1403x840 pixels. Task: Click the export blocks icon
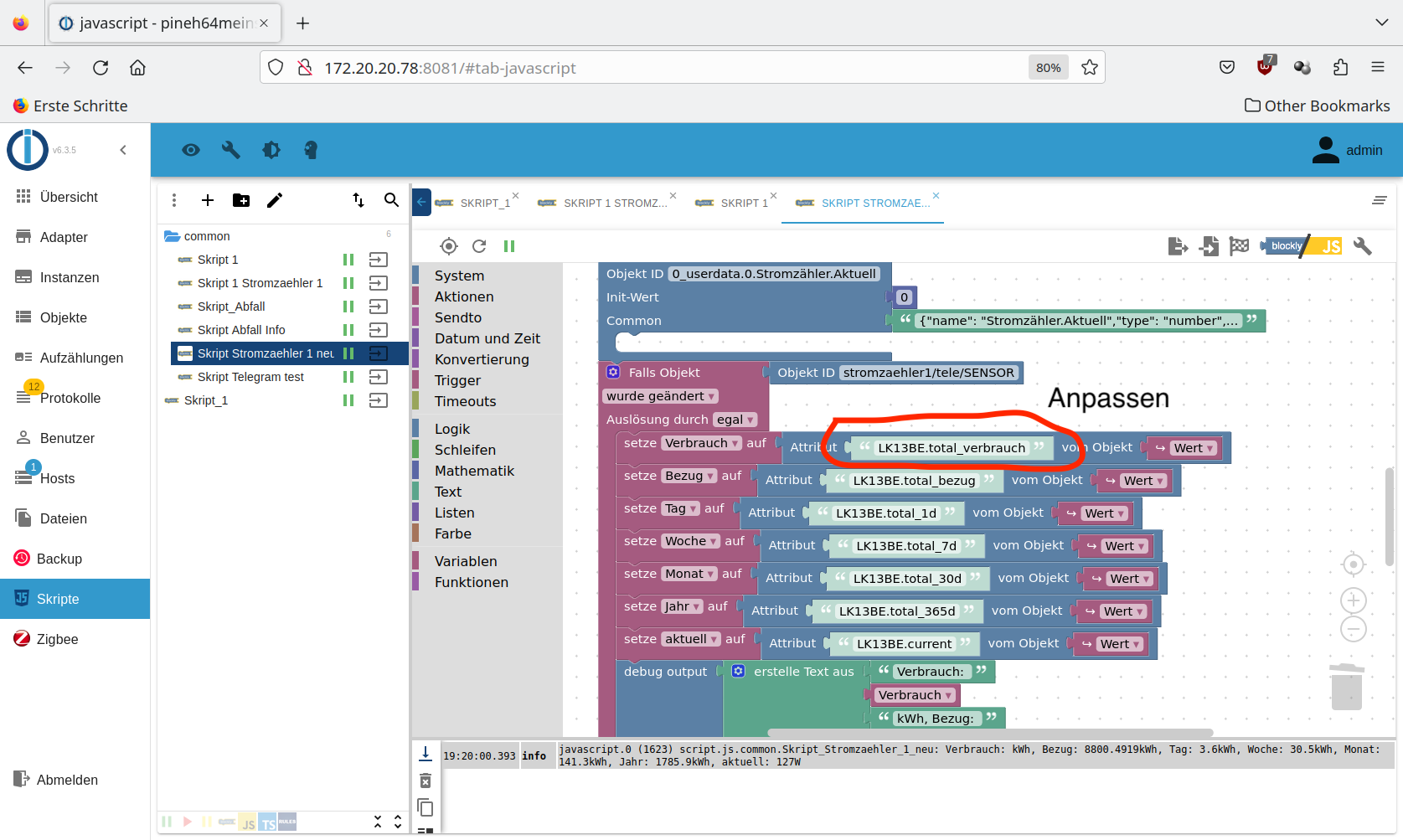1179,246
